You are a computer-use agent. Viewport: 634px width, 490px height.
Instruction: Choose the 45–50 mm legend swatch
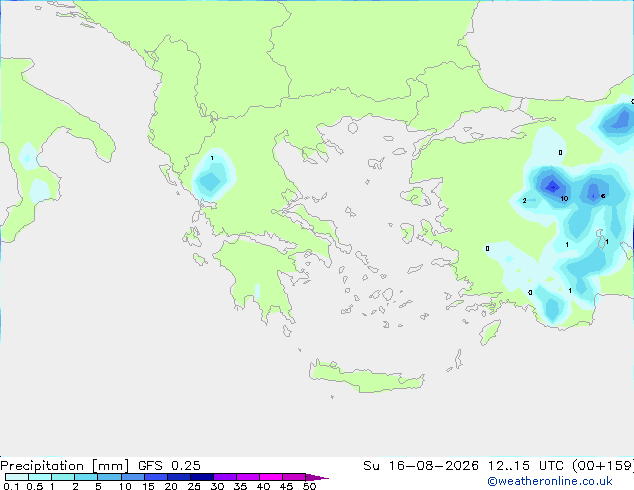click(294, 477)
